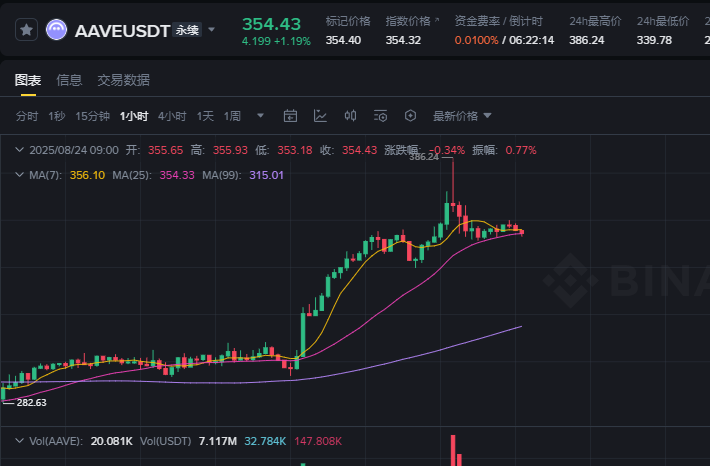The height and width of the screenshot is (466, 710).
Task: Collapse the MA indicator legend chevron
Action: 20,175
